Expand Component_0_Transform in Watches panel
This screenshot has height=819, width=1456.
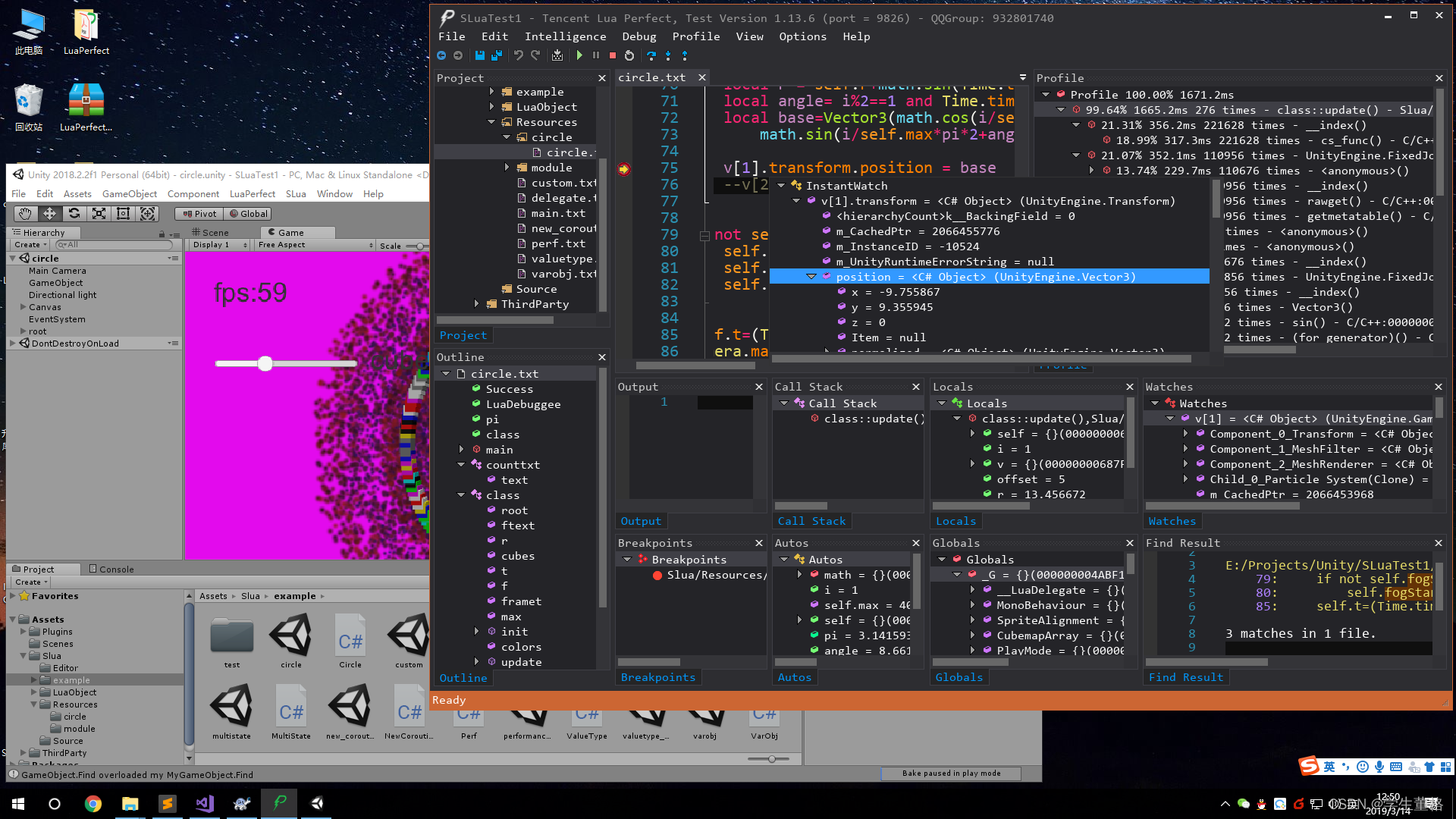pyautogui.click(x=1187, y=434)
